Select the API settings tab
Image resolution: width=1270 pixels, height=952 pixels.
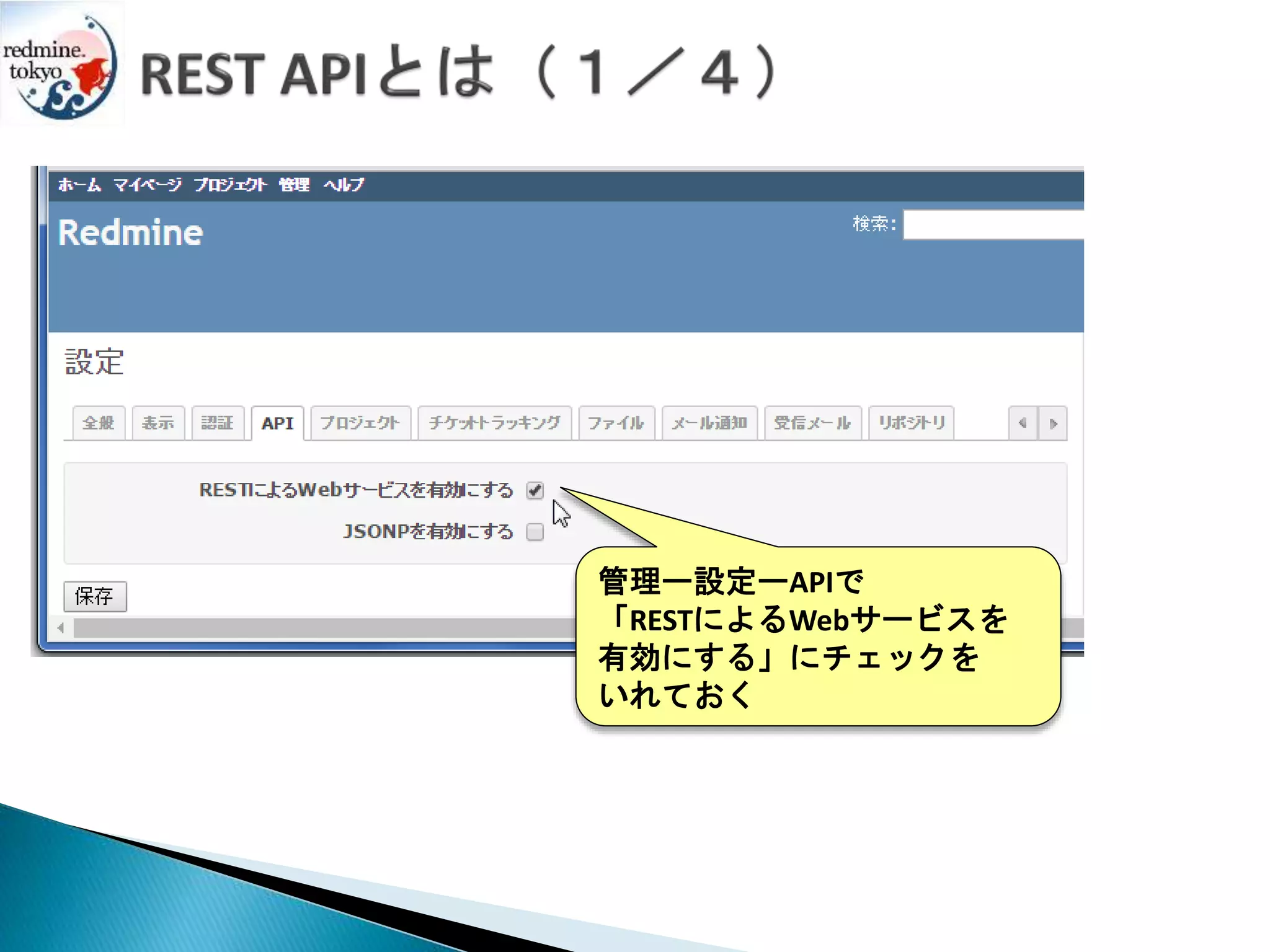click(x=277, y=423)
